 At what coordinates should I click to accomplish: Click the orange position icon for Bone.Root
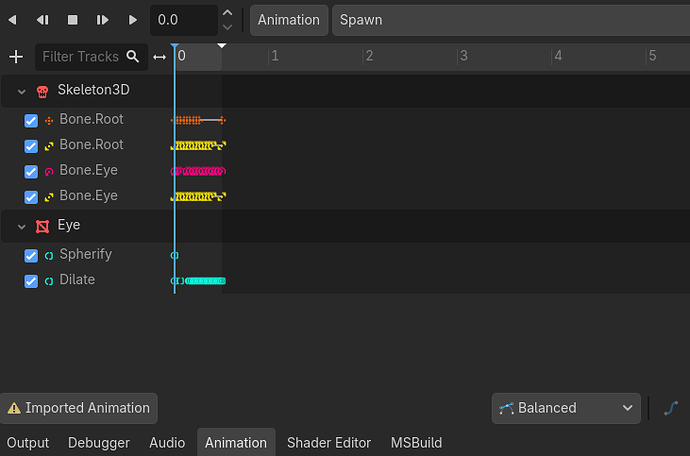tap(49, 121)
